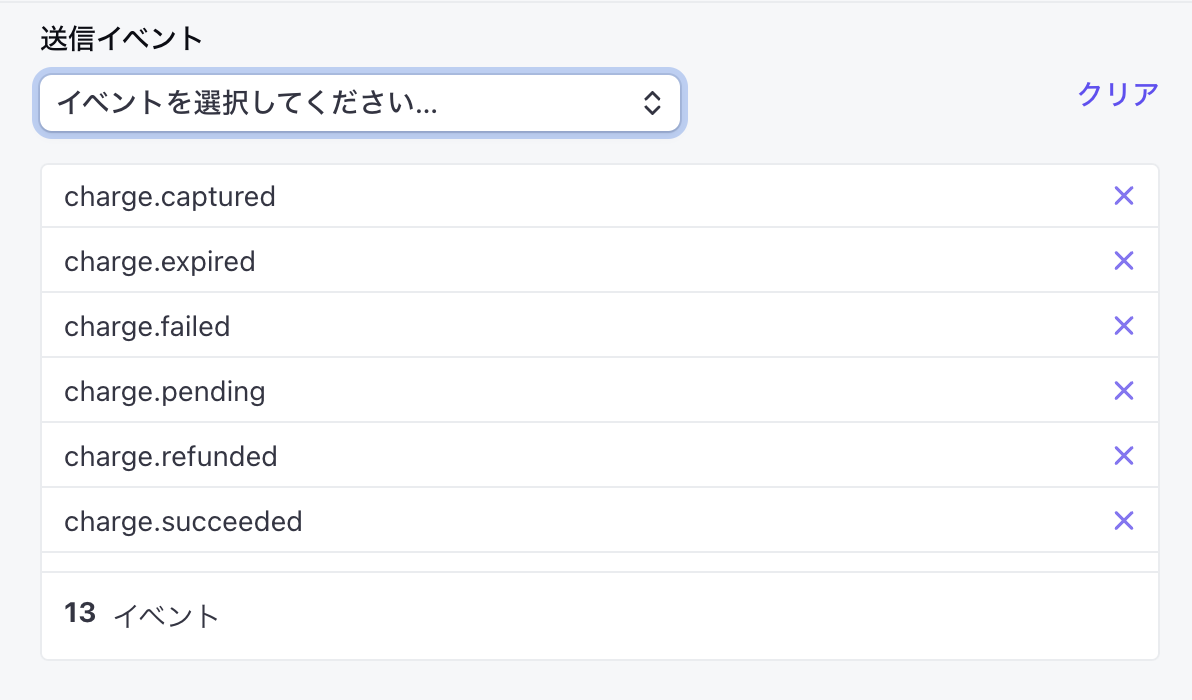Click the 13 イベント count label

pos(139,613)
